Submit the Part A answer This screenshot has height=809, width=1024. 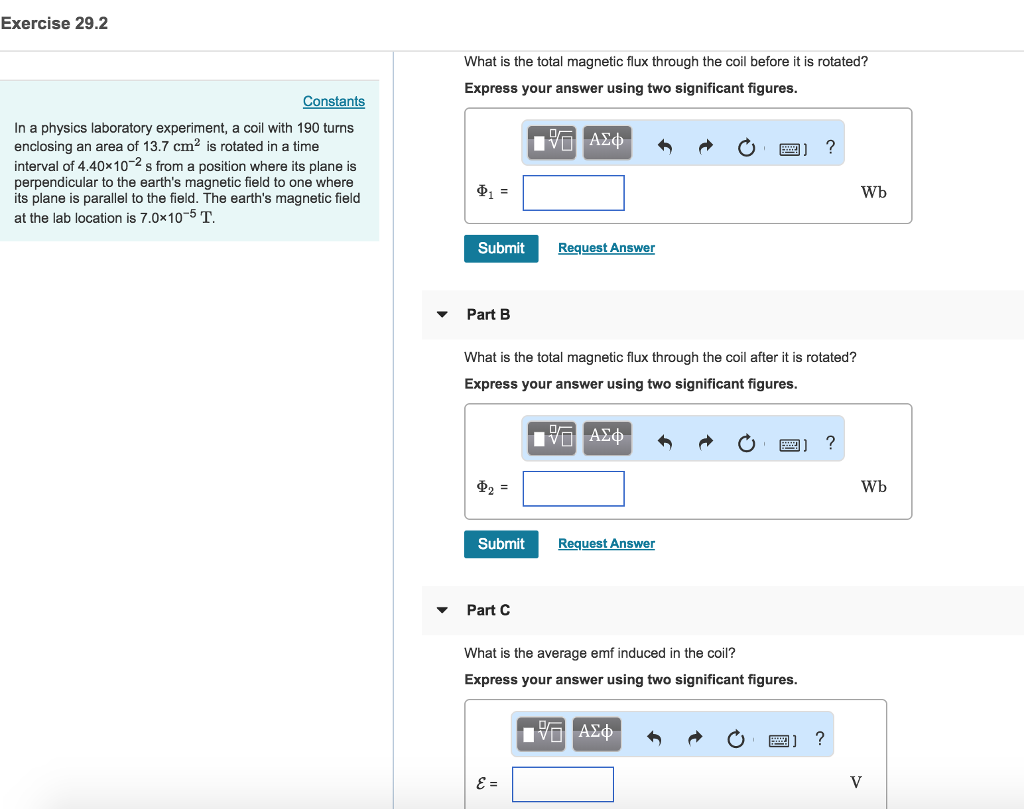(501, 248)
